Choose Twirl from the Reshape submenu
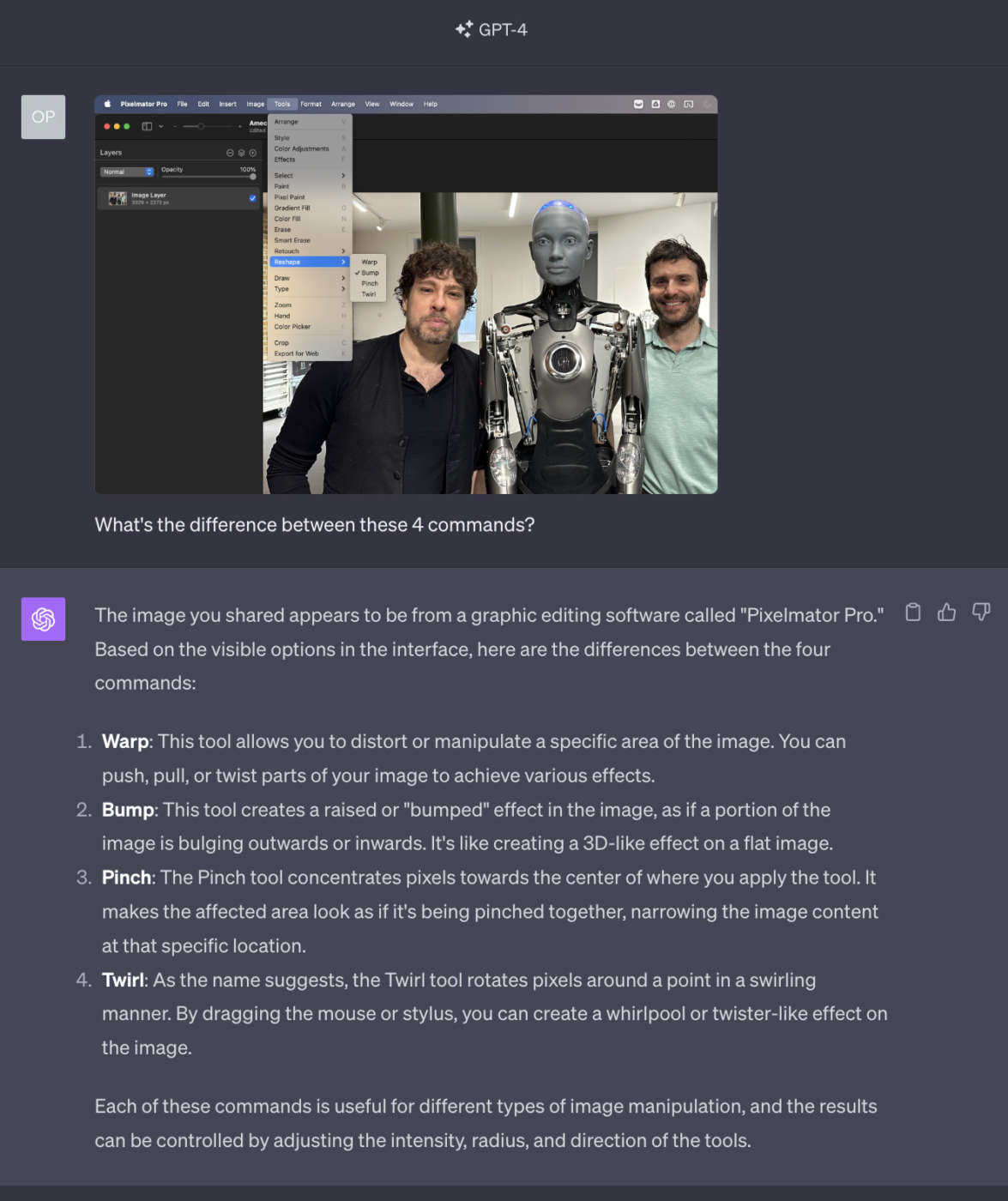Screen dimensions: 1008x1201 369,294
